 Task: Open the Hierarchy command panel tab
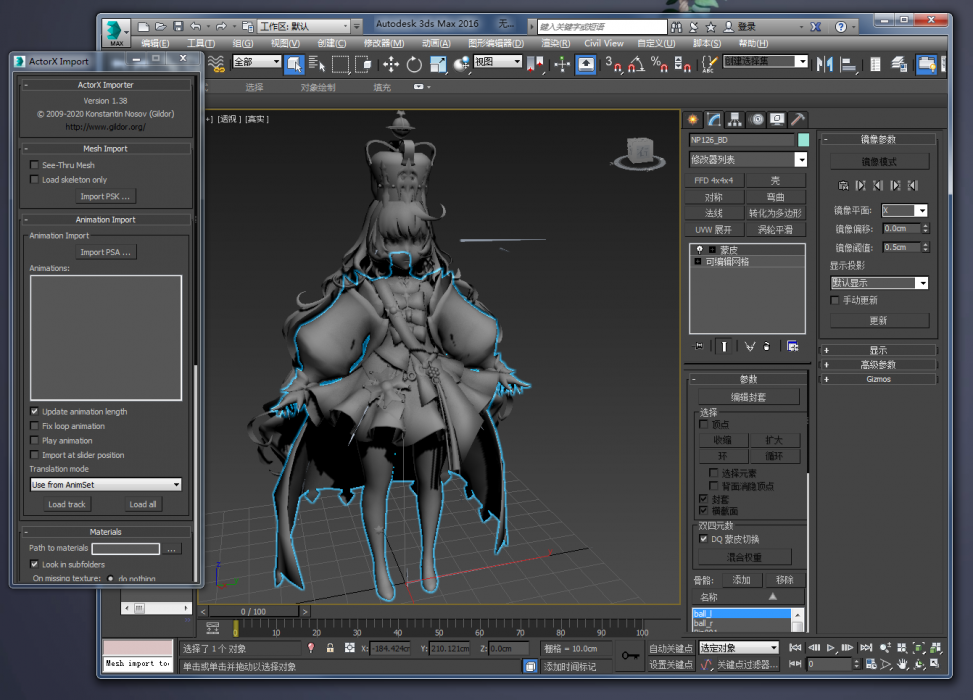pyautogui.click(x=735, y=119)
